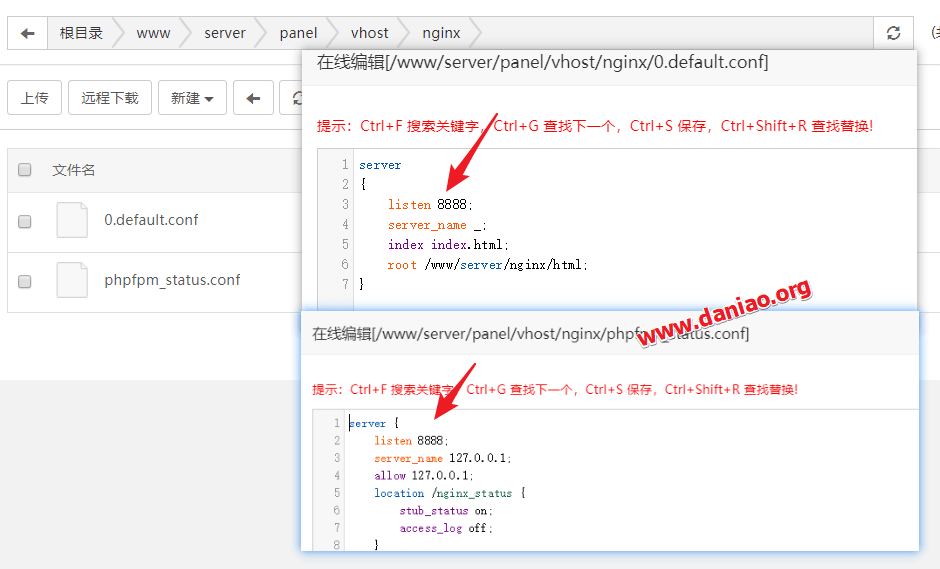Click the back arrow button beside 新建

254,98
